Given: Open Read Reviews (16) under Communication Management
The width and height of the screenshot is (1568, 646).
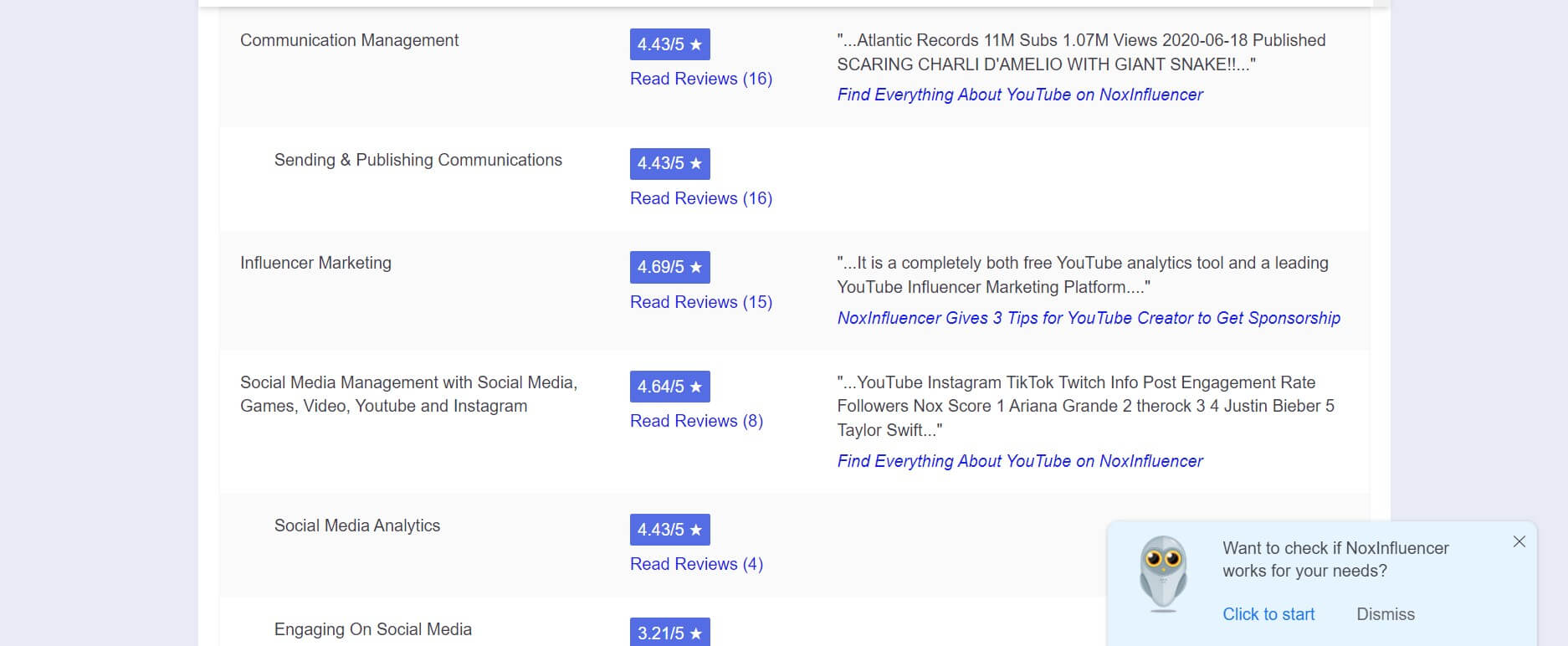Looking at the screenshot, I should [701, 79].
